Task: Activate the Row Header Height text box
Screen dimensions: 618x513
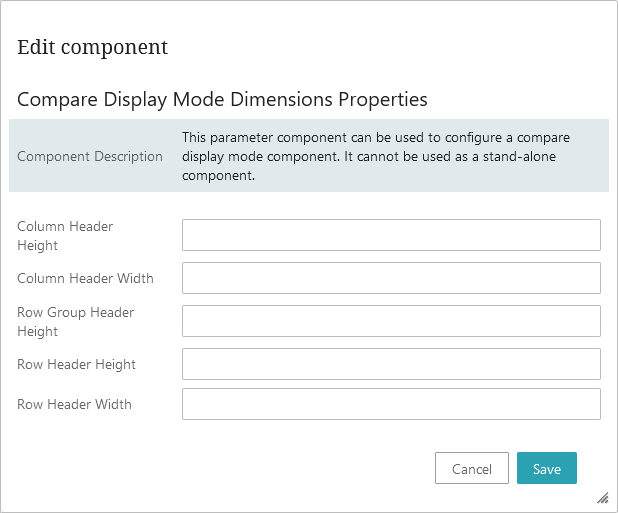Action: 391,364
